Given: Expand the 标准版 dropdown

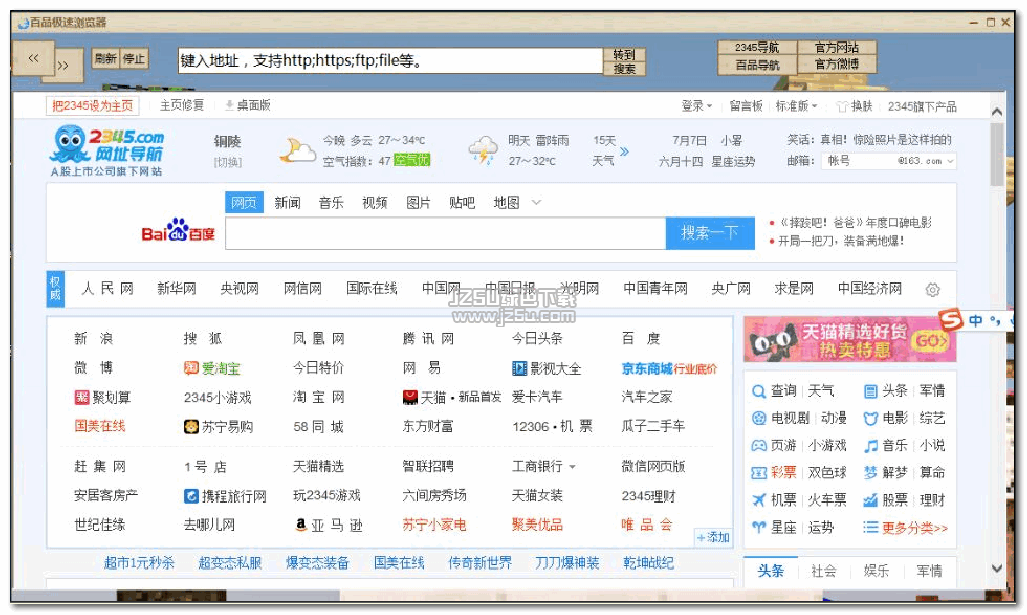Looking at the screenshot, I should pyautogui.click(x=796, y=106).
